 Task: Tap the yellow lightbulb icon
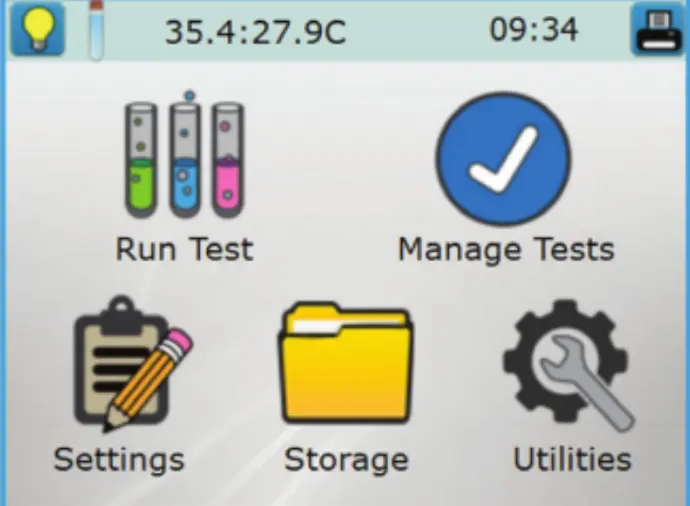(37, 29)
